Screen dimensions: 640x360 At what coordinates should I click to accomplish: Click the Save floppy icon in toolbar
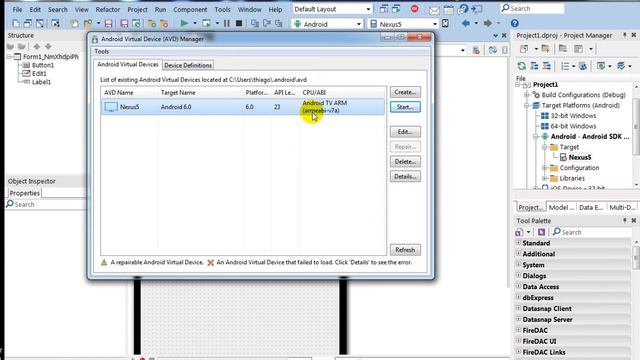click(x=108, y=24)
